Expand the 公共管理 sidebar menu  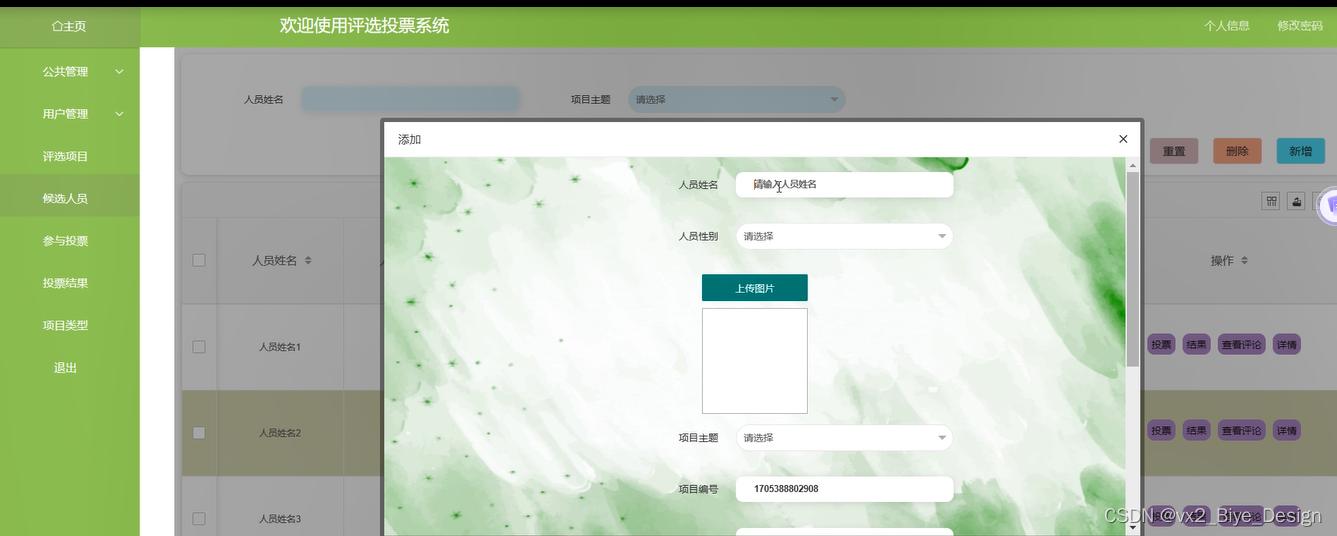70,72
